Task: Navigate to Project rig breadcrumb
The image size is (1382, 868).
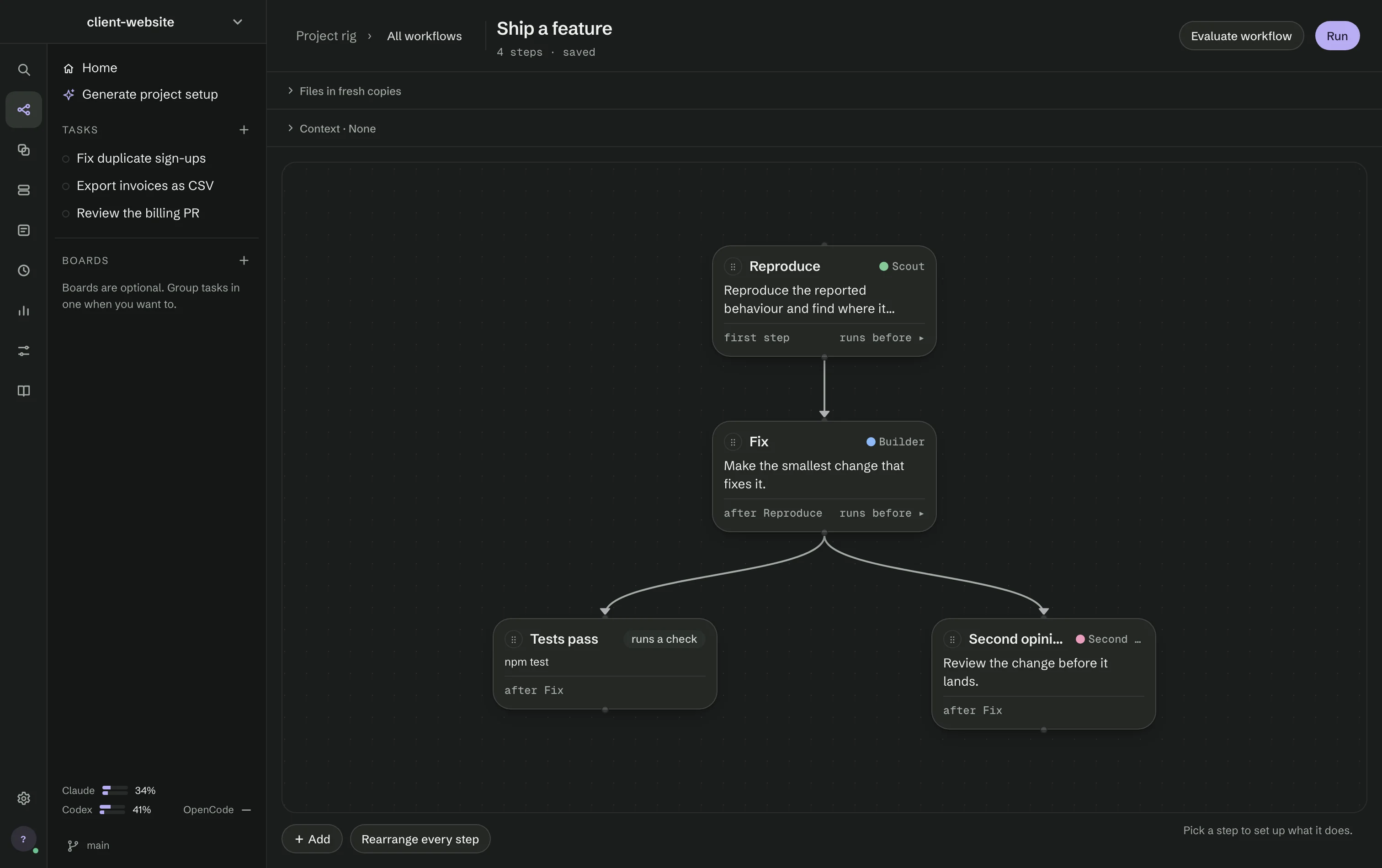Action: tap(326, 36)
